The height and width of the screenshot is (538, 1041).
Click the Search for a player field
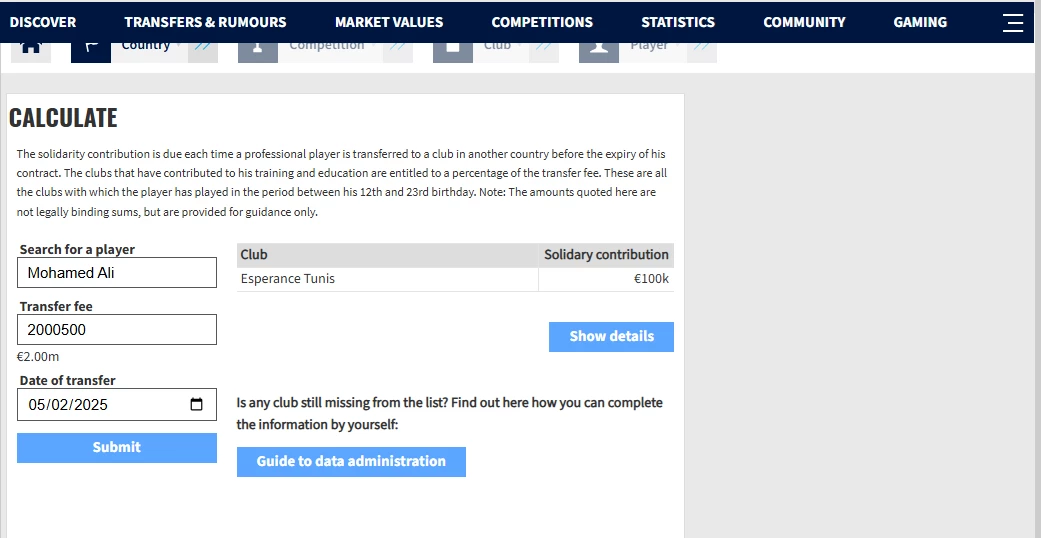[x=117, y=273]
